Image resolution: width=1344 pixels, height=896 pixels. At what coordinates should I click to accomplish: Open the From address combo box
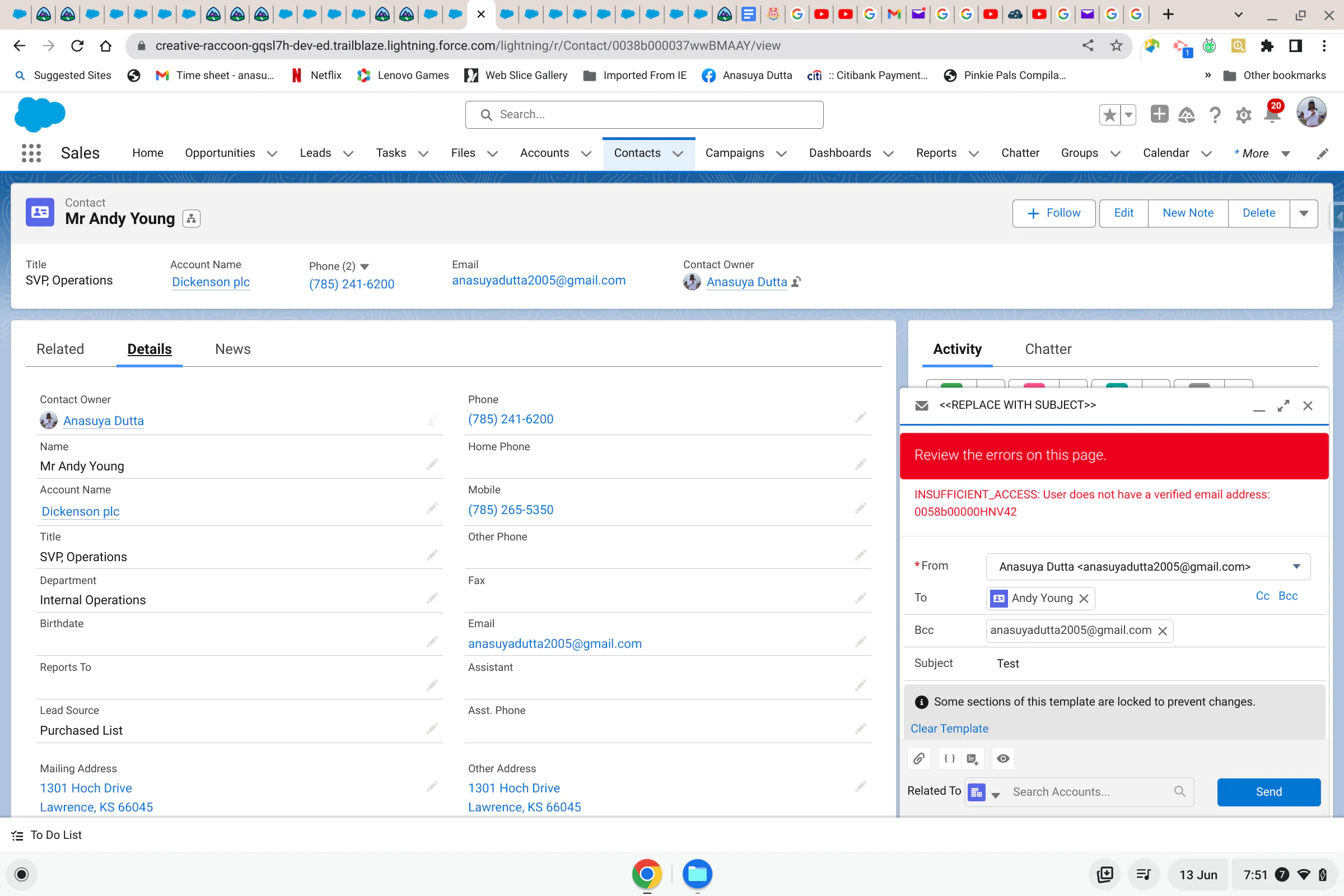pos(1148,566)
